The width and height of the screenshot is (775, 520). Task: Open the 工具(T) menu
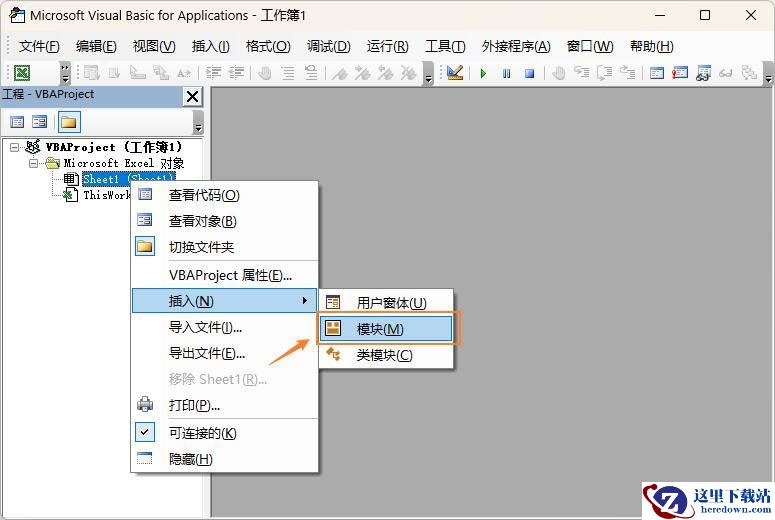[x=445, y=46]
